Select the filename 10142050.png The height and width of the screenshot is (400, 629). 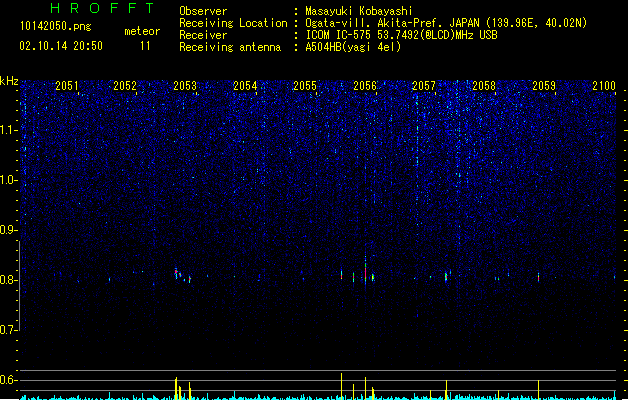[55, 26]
